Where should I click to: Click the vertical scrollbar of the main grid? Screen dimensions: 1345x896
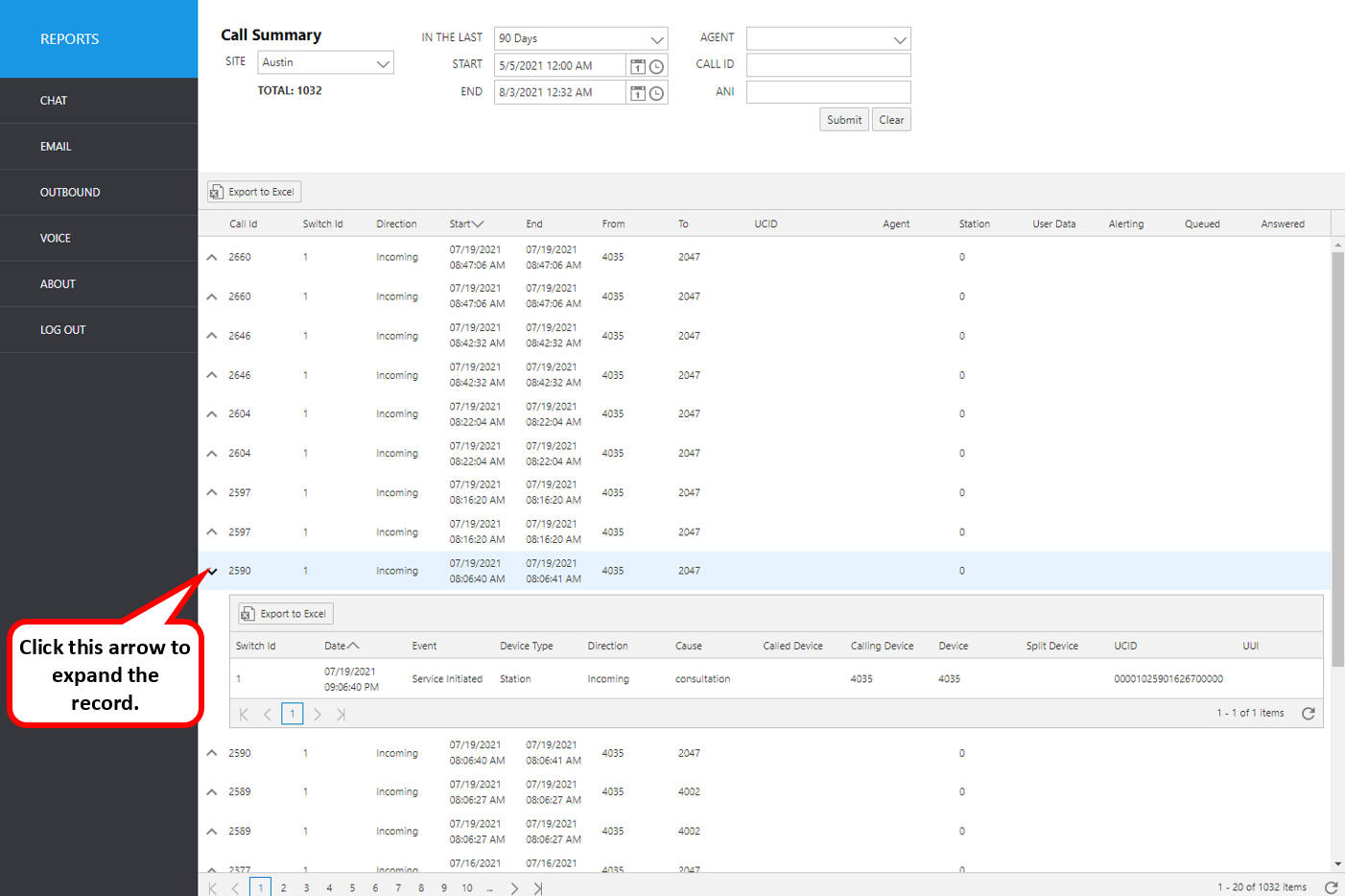[1337, 459]
